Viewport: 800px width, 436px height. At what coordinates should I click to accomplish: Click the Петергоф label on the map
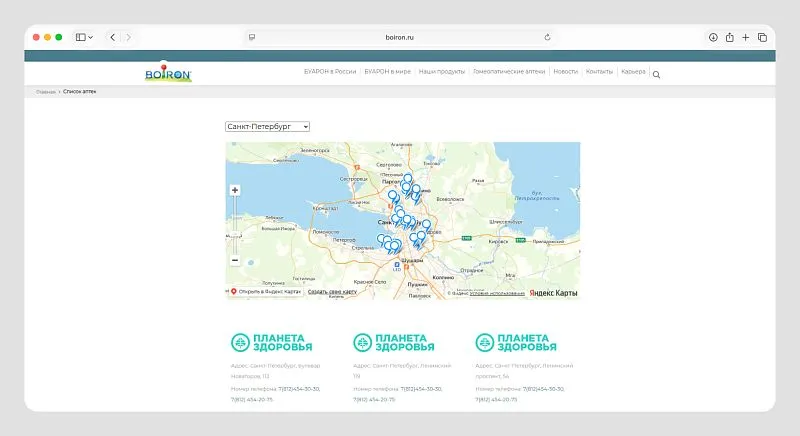click(x=344, y=240)
